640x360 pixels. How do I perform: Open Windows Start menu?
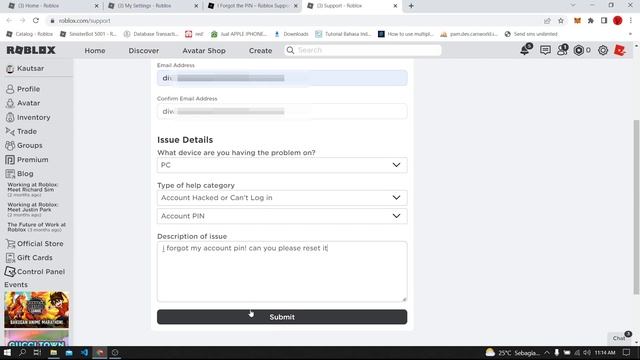[7, 353]
